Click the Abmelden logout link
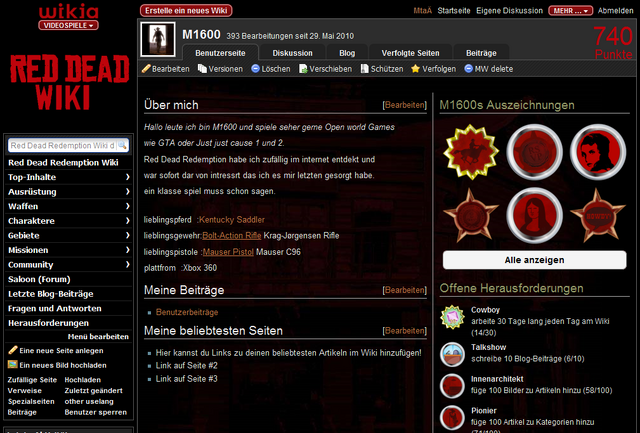The image size is (640, 433). 616,11
